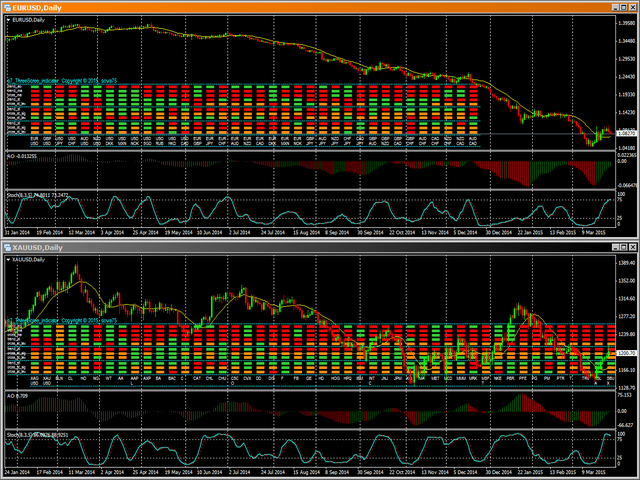
Task: Click the EURUSD current price label 1.08170
Action: tap(625, 133)
